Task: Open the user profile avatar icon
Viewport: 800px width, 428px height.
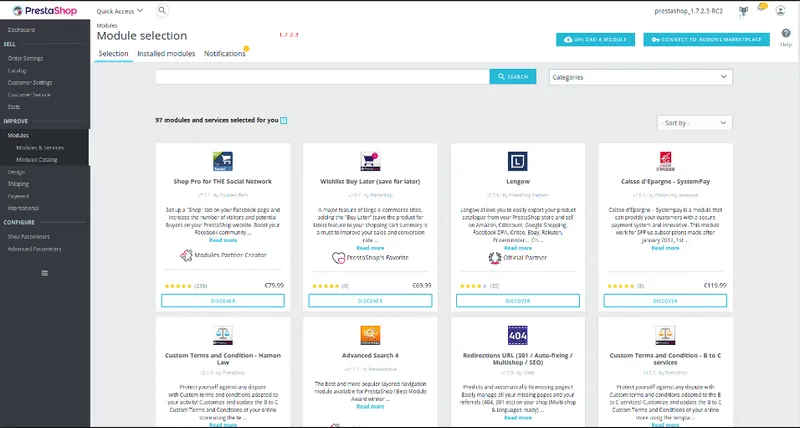Action: pos(780,10)
